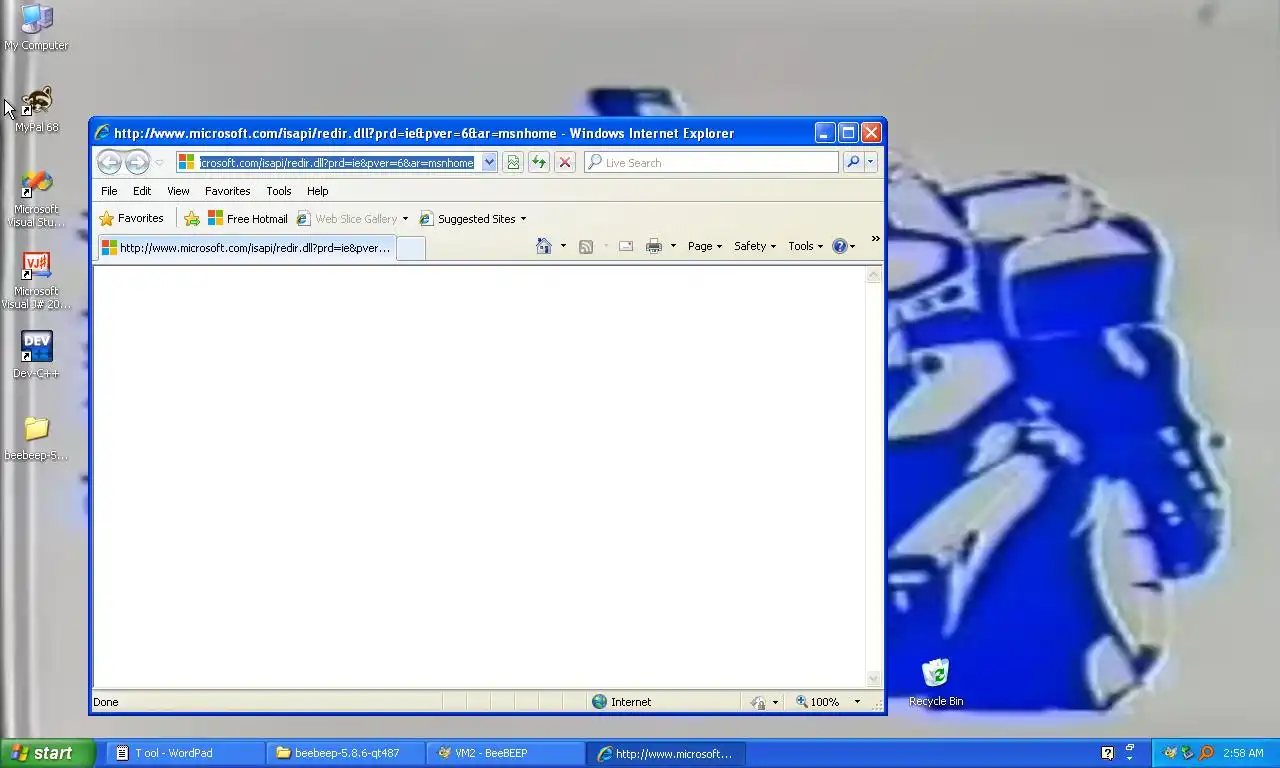Screen dimensions: 1280x768
Task: Open the Tools menu in menu bar
Action: pos(279,191)
